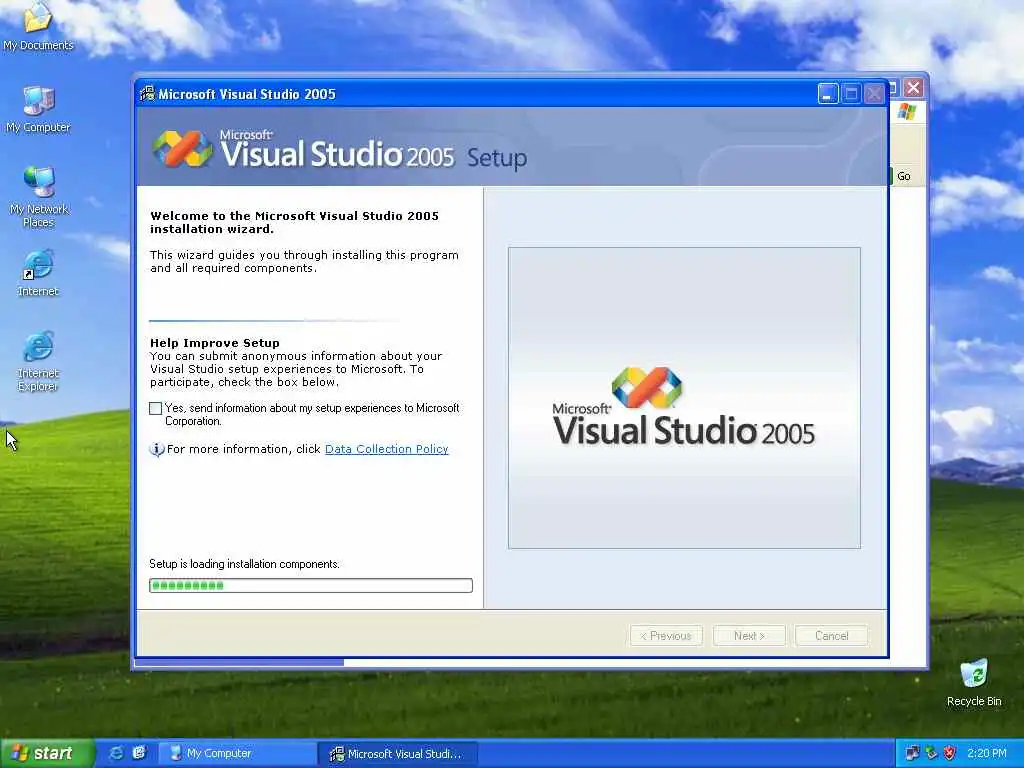Check the send setup experiences checkbox
Image resolution: width=1024 pixels, height=768 pixels.
[x=155, y=409]
